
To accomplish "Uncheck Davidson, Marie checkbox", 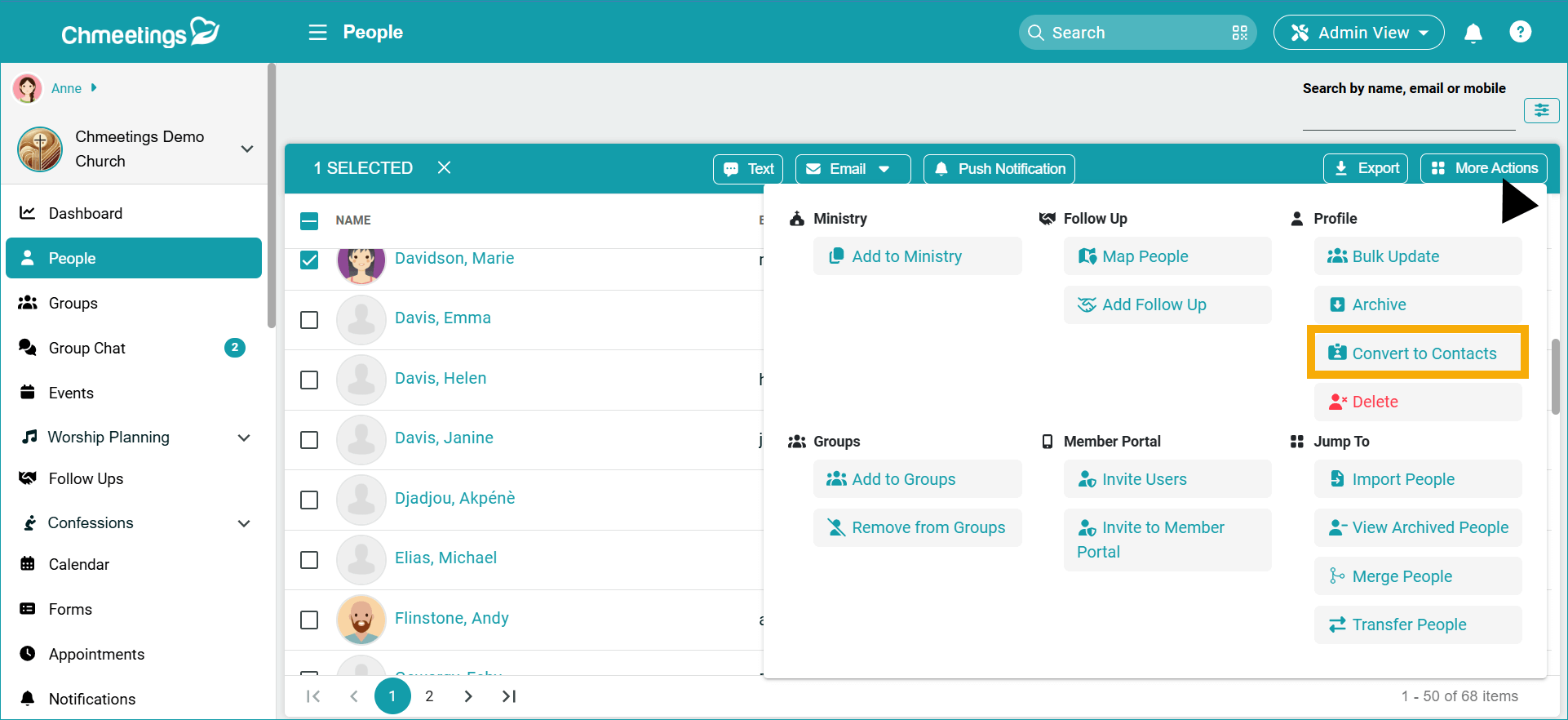I will [x=309, y=260].
